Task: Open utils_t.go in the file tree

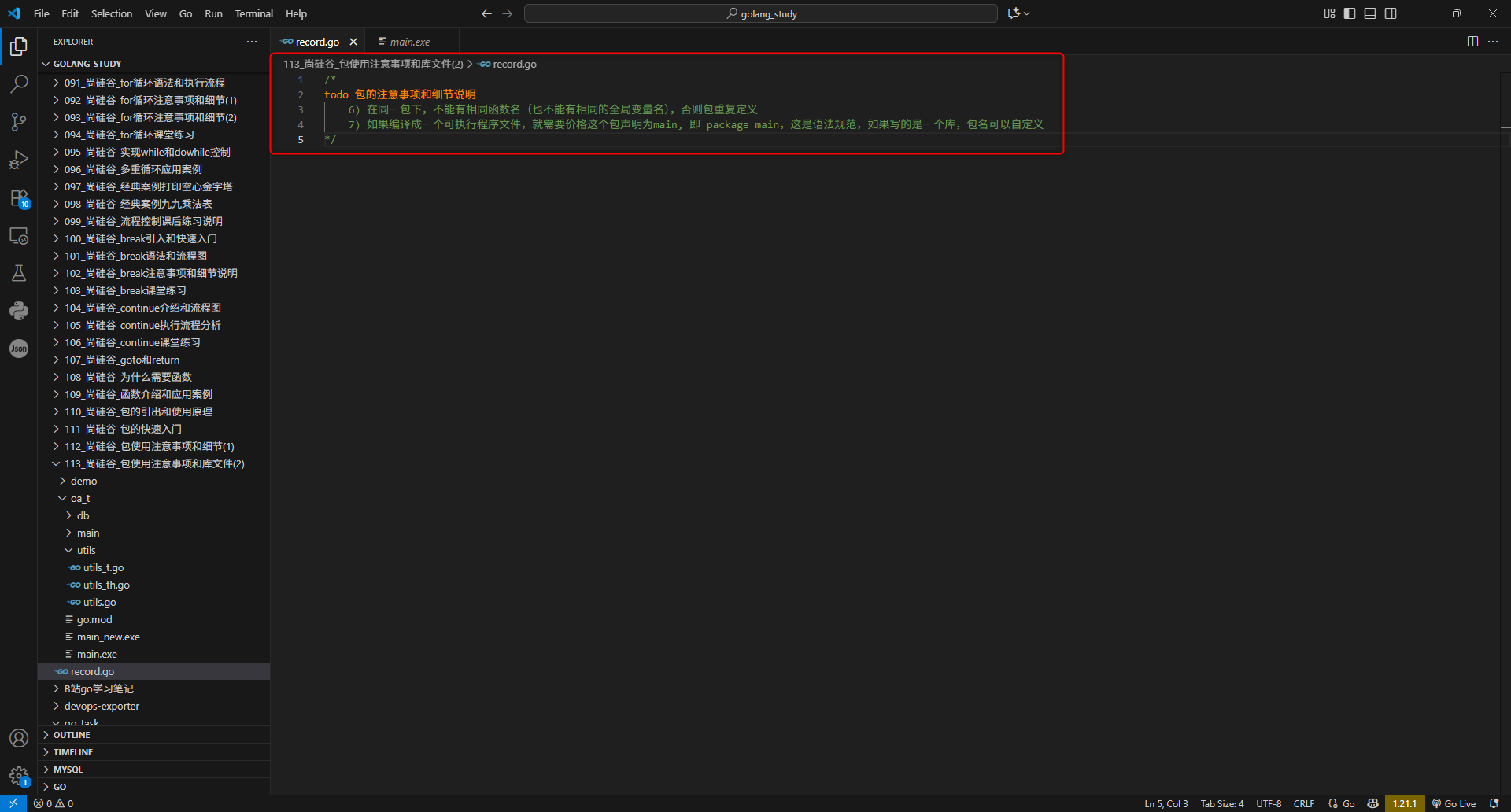Action: pos(153,567)
